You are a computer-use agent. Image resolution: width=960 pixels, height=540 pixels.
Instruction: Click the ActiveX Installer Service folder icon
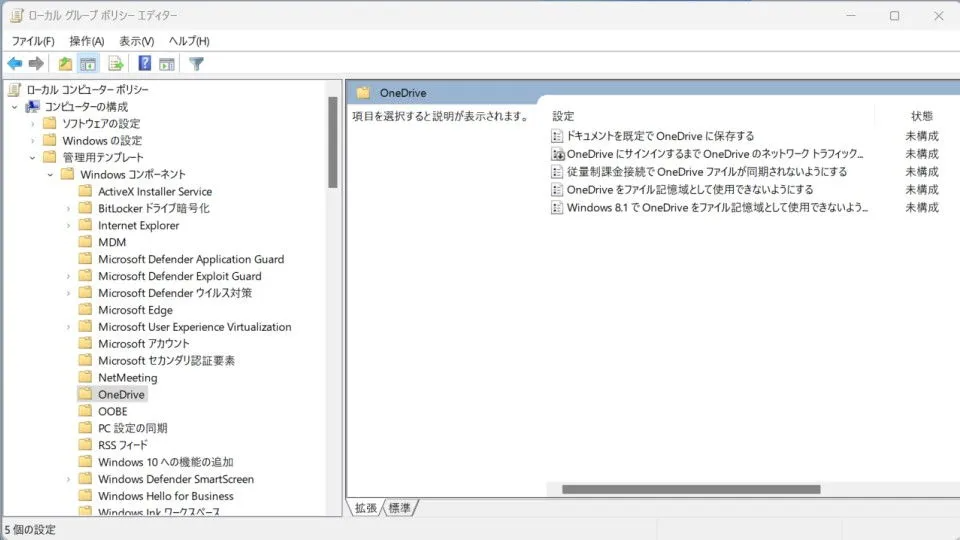(86, 191)
